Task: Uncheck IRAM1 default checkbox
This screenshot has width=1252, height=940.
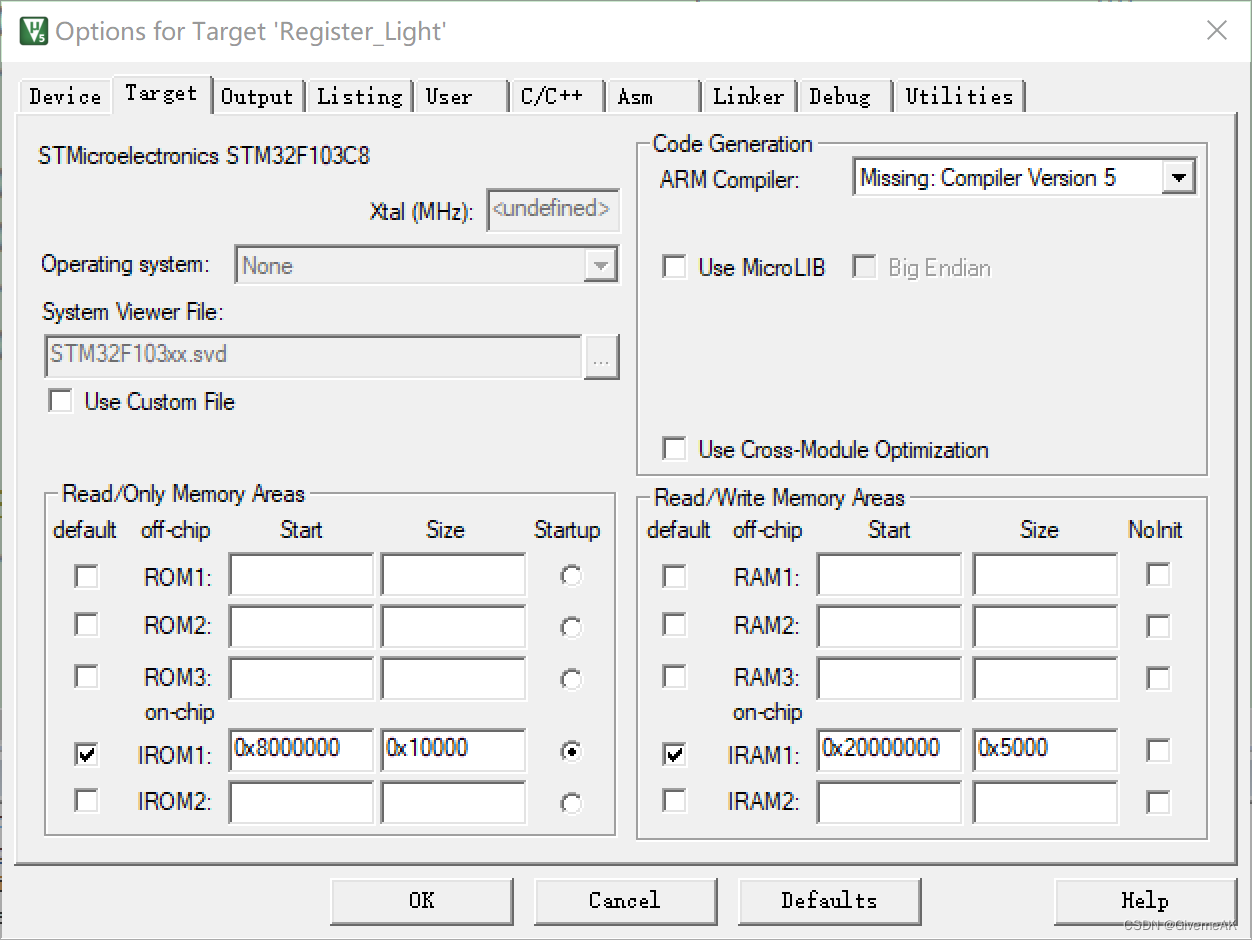Action: pos(675,755)
